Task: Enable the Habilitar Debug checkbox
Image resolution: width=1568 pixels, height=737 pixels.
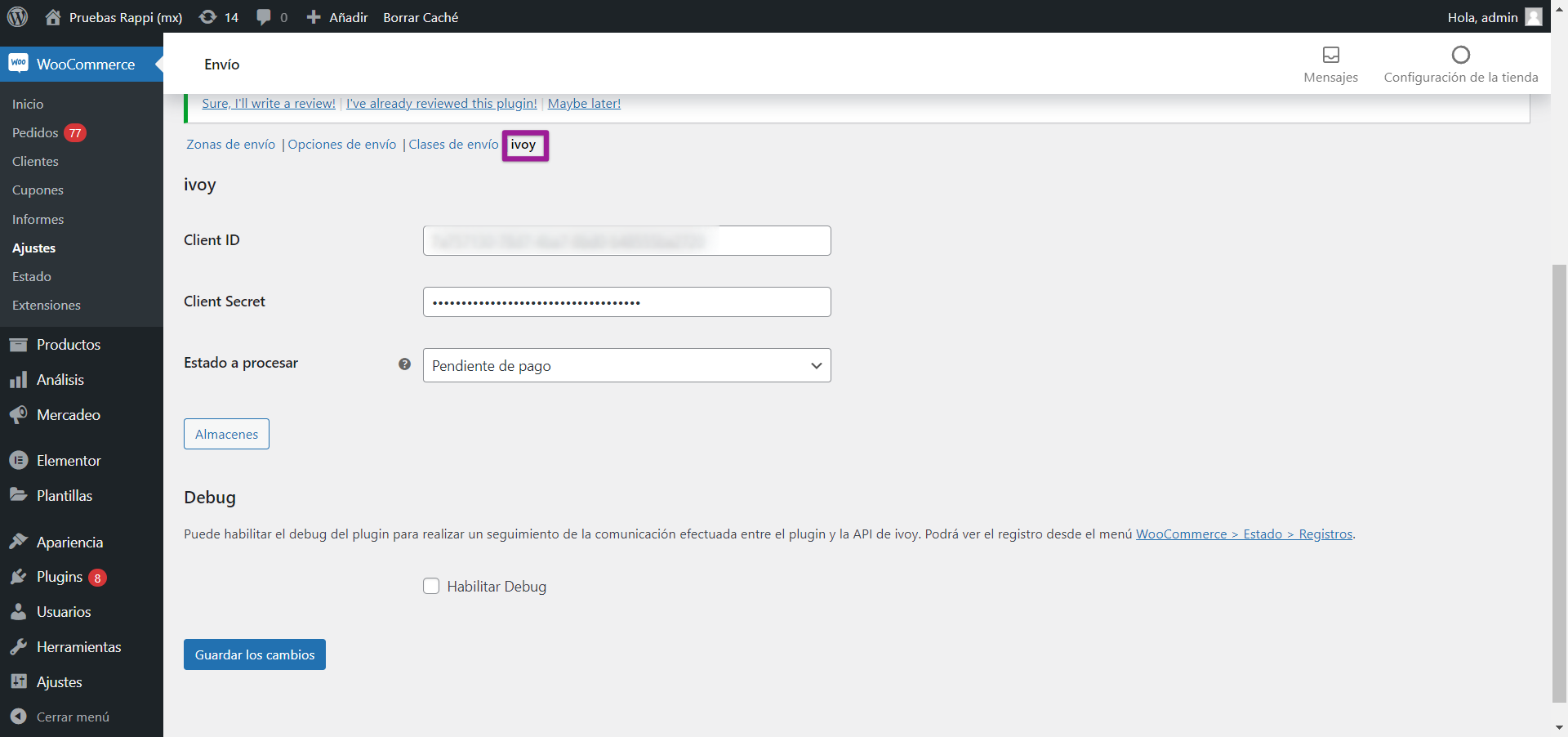Action: click(x=431, y=586)
